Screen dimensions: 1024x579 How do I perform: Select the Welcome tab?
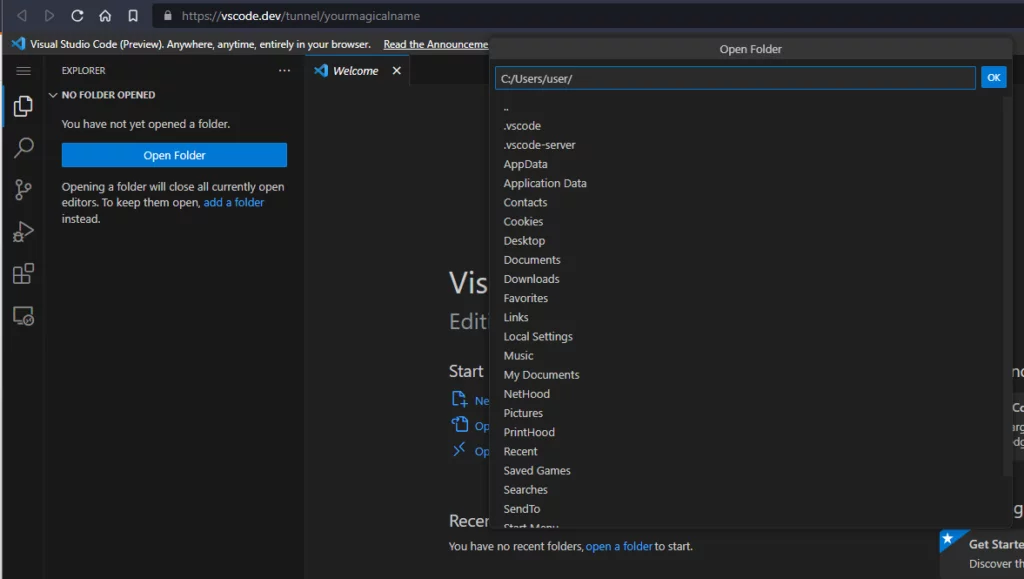355,71
